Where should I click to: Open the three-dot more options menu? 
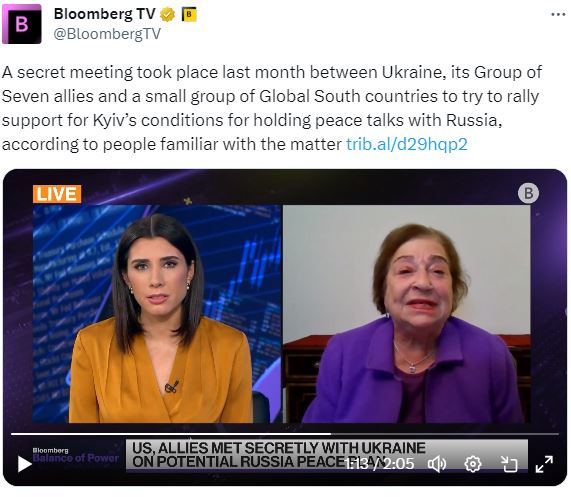click(558, 15)
